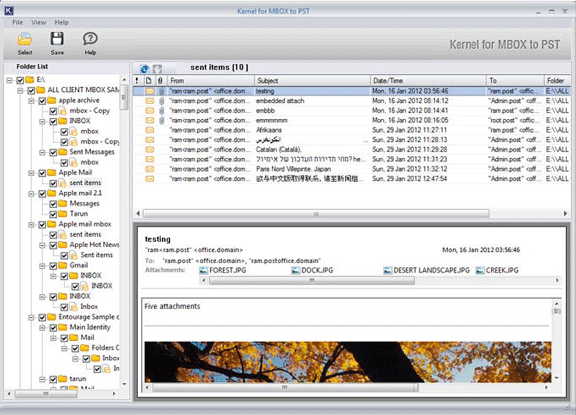Viewport: 576px width, 415px height.
Task: Click the refresh icon beside sent items
Action: click(x=144, y=68)
